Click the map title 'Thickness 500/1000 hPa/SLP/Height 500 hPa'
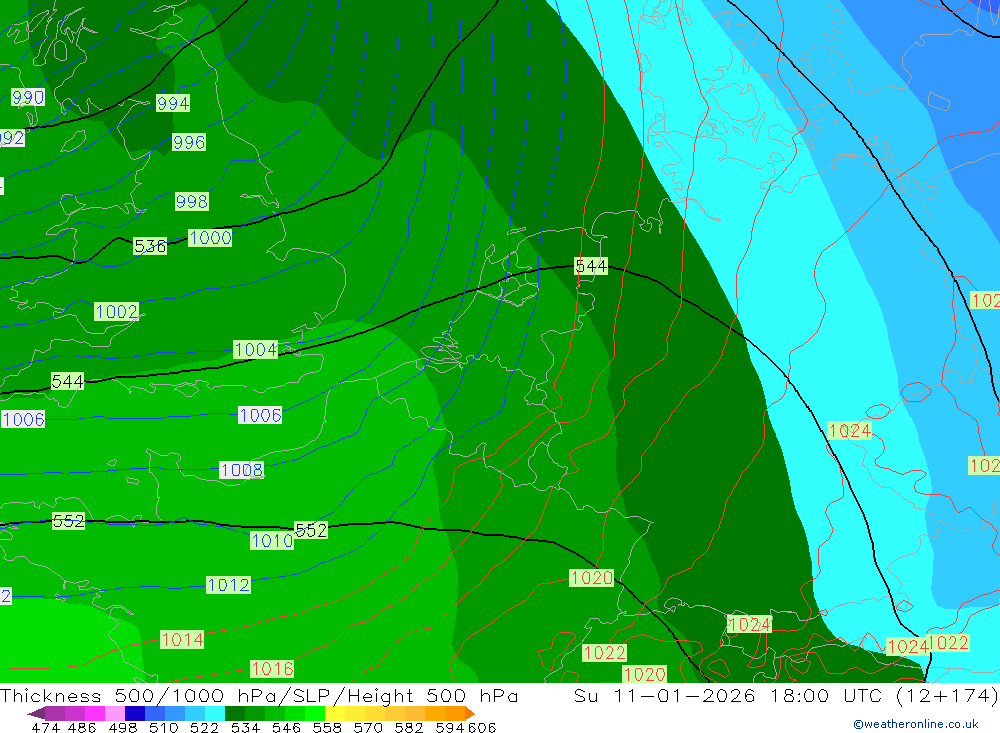 pos(259,695)
